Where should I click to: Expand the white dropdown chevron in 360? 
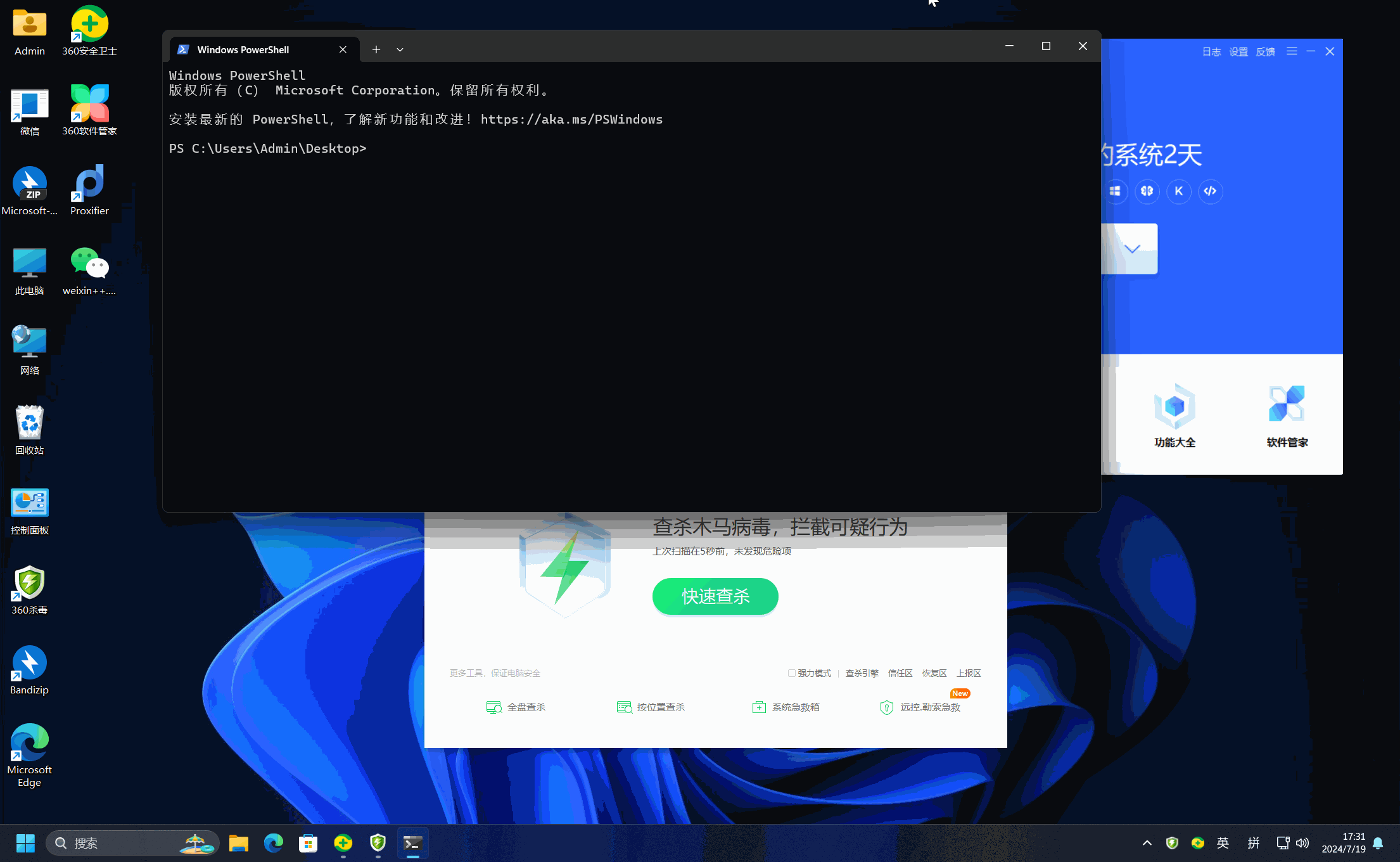(1132, 248)
